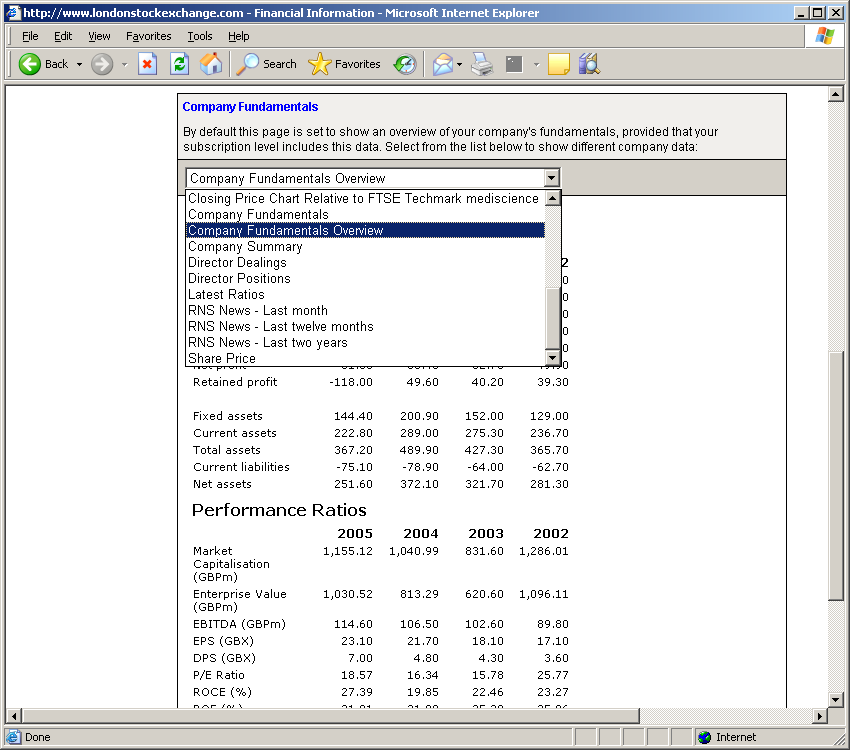Open the Favorites star button
Image resolution: width=850 pixels, height=750 pixels.
[x=344, y=64]
